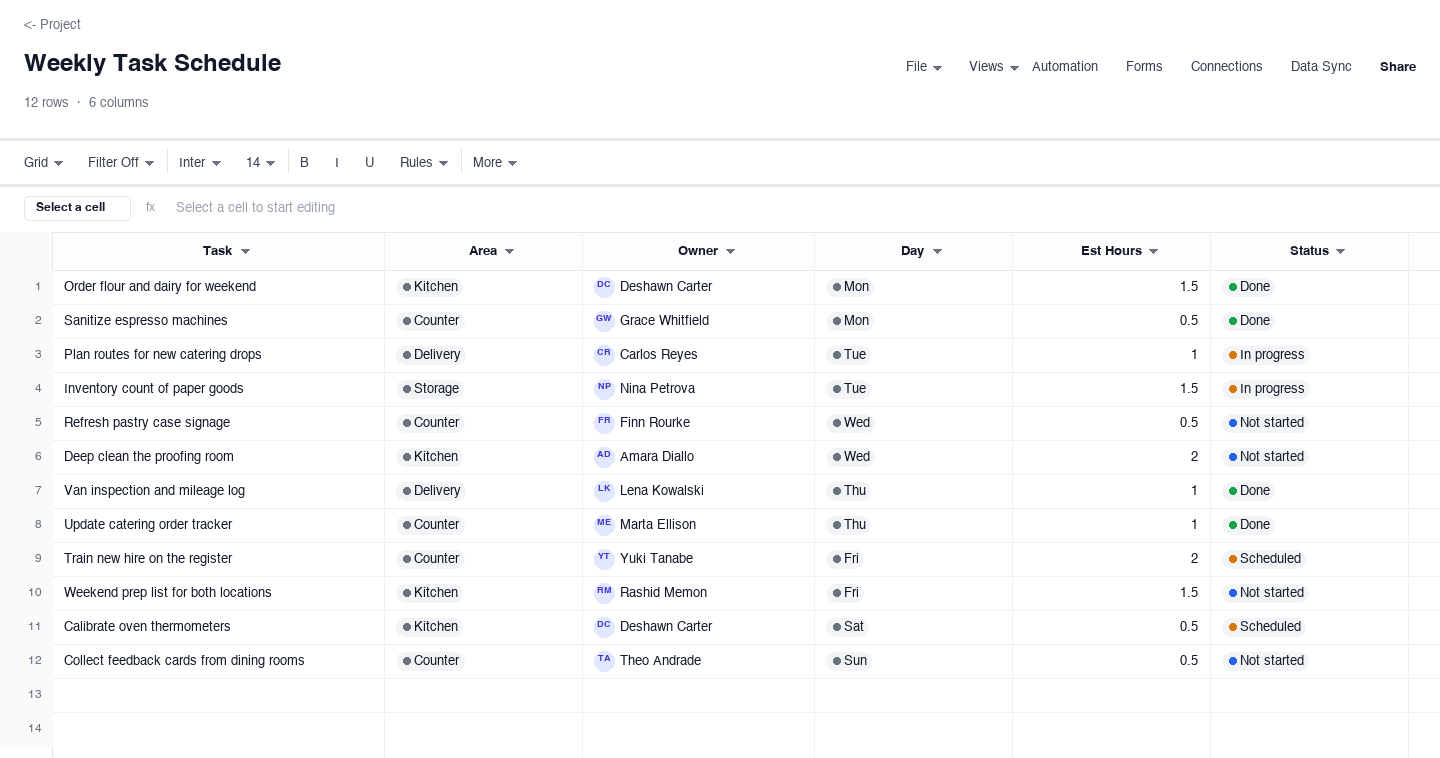
Task: Click 'Not started' status for Refresh pastry row
Action: click(x=1266, y=422)
